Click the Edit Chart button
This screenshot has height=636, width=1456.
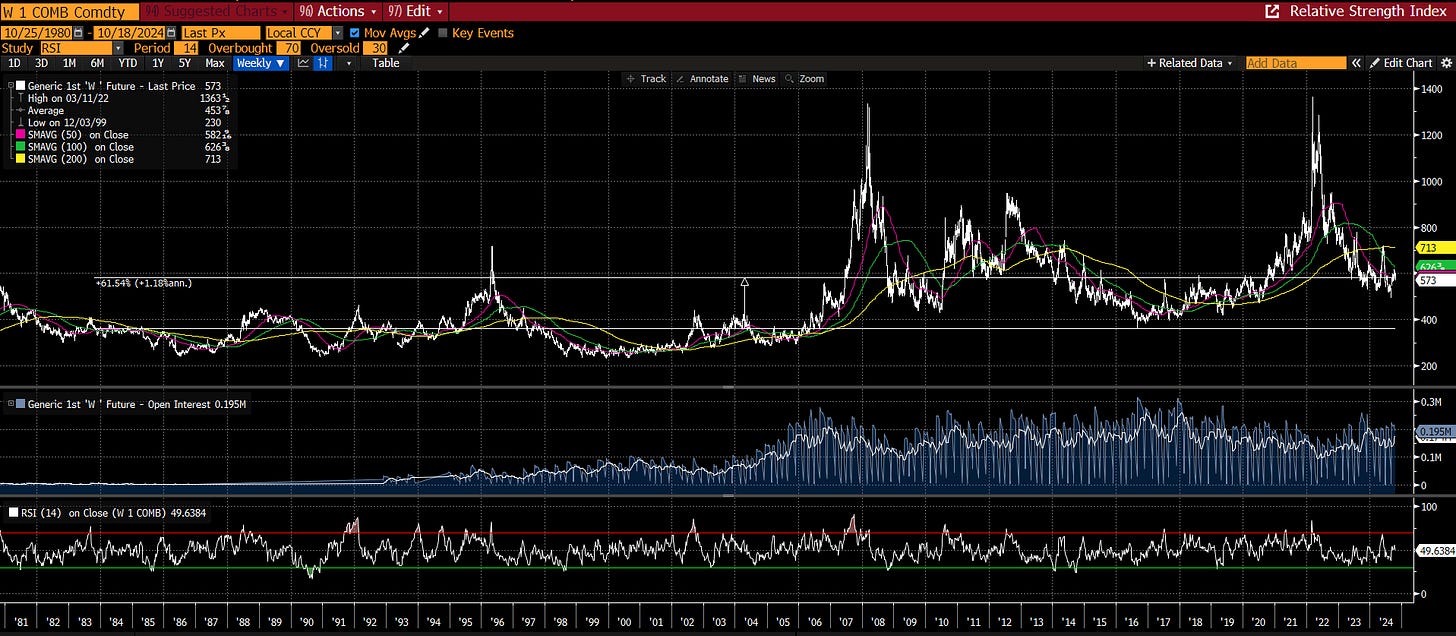click(x=1402, y=63)
